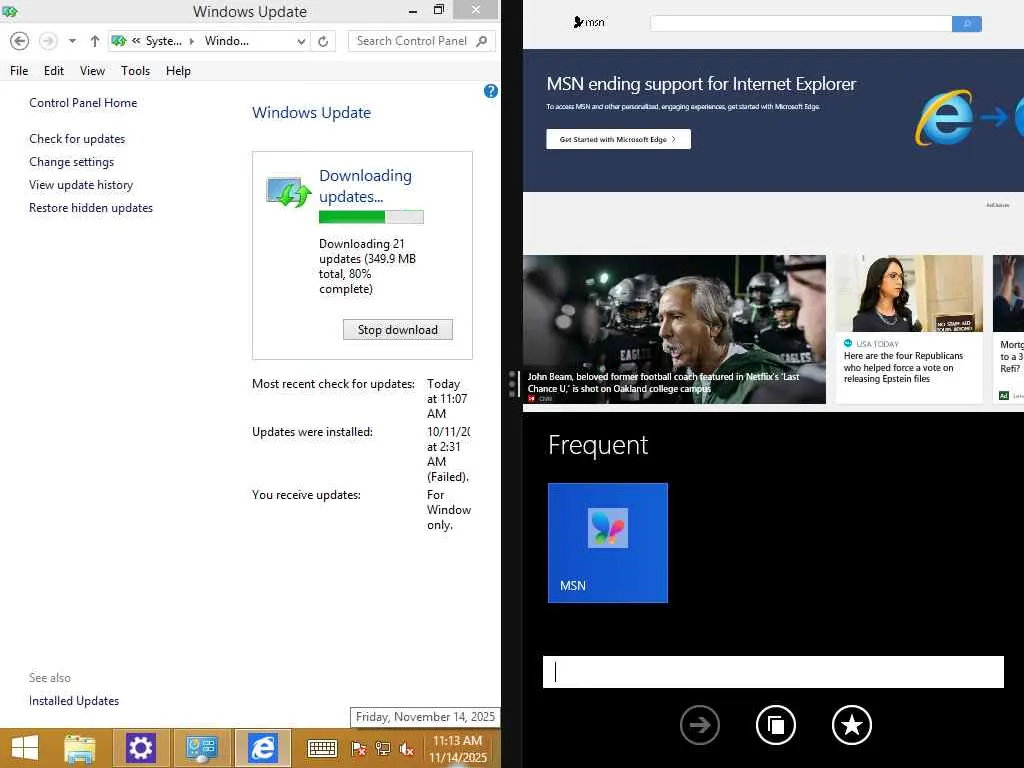Open the Edit menu
Viewport: 1024px width, 768px height.
tap(54, 71)
